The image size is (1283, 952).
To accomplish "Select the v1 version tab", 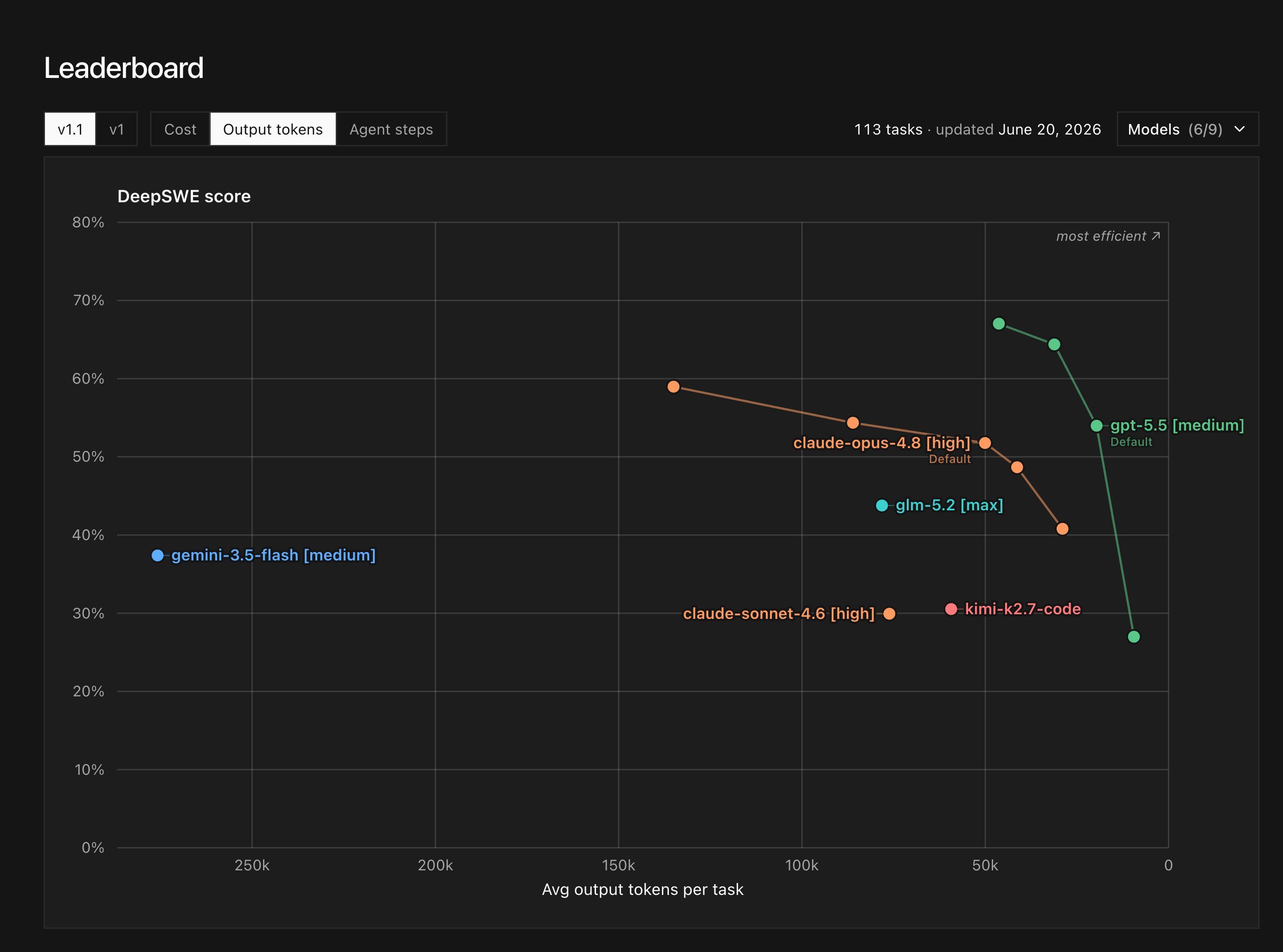I will pos(116,129).
